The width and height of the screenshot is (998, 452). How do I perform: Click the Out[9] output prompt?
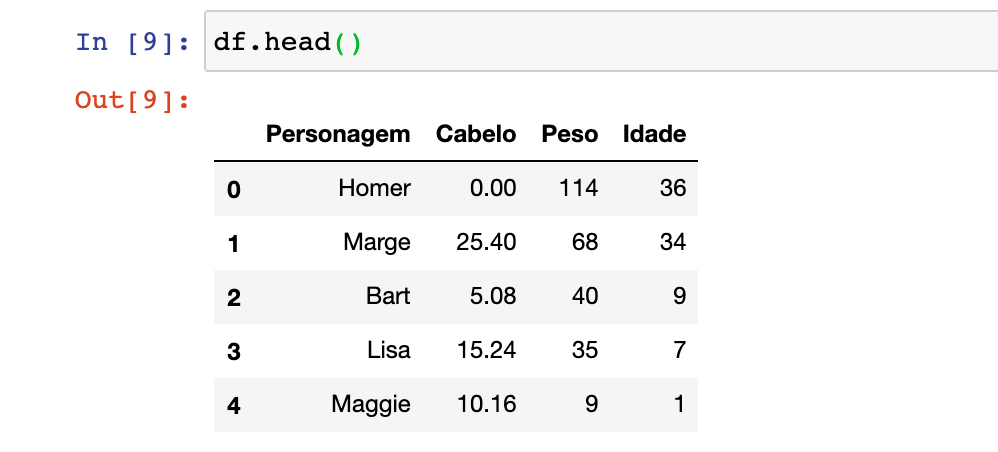[133, 101]
